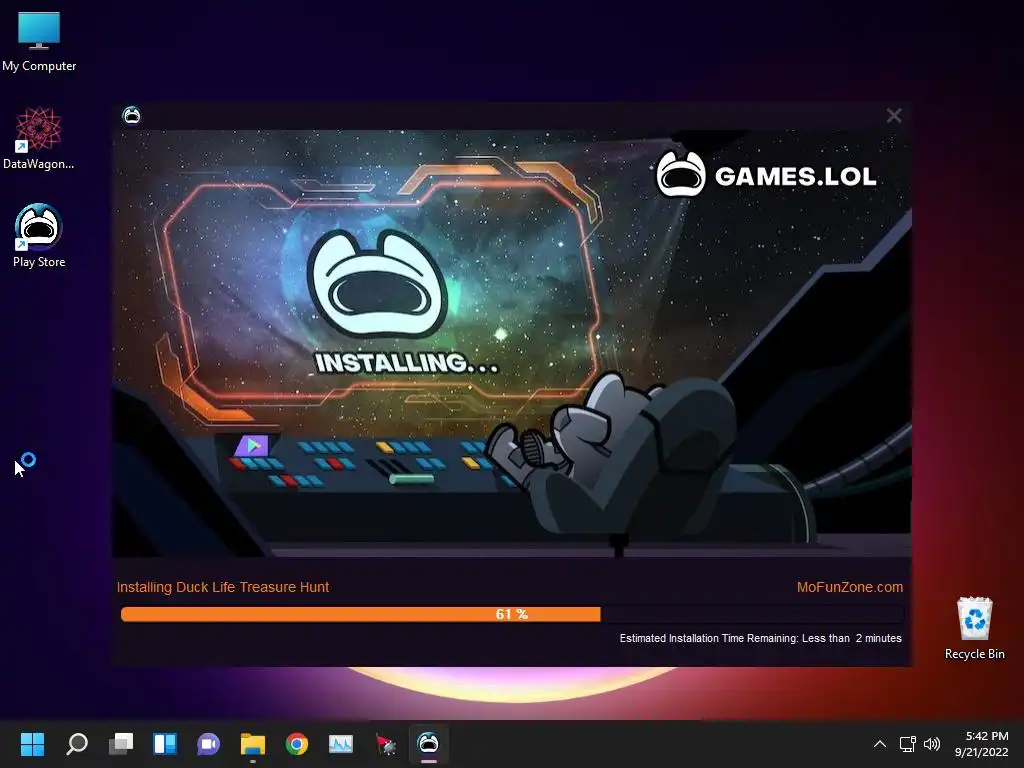Open the Windows Start menu
The width and height of the screenshot is (1024, 768).
32,744
